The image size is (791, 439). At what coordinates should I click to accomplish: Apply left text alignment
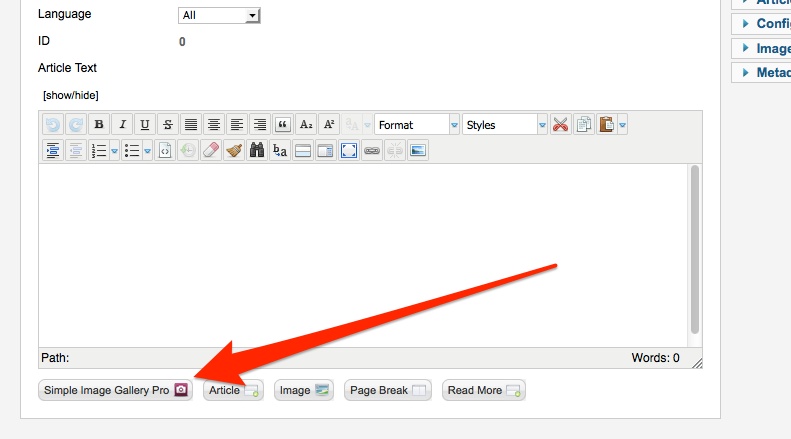(x=237, y=125)
